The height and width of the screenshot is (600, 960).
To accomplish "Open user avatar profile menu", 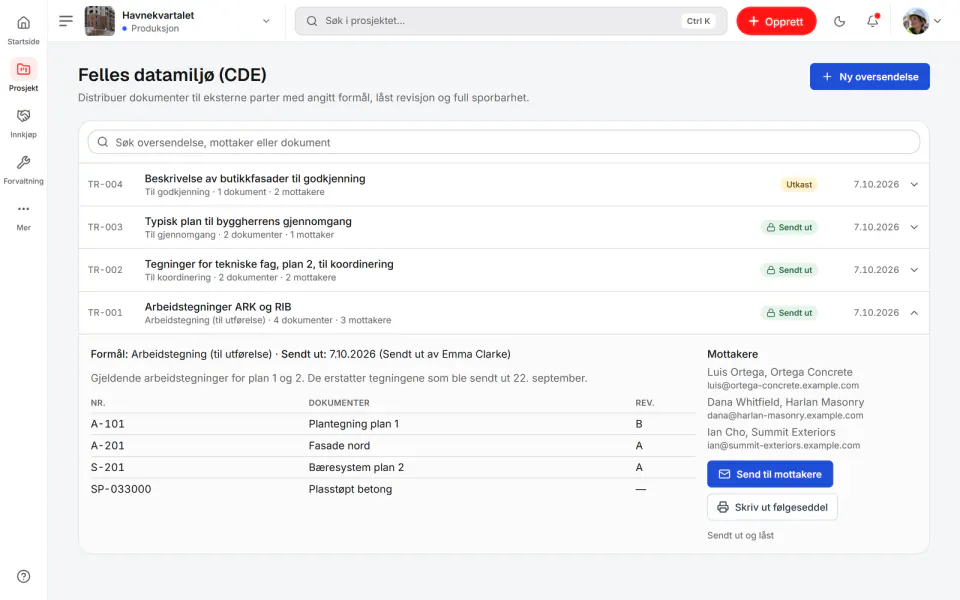I will (x=921, y=21).
